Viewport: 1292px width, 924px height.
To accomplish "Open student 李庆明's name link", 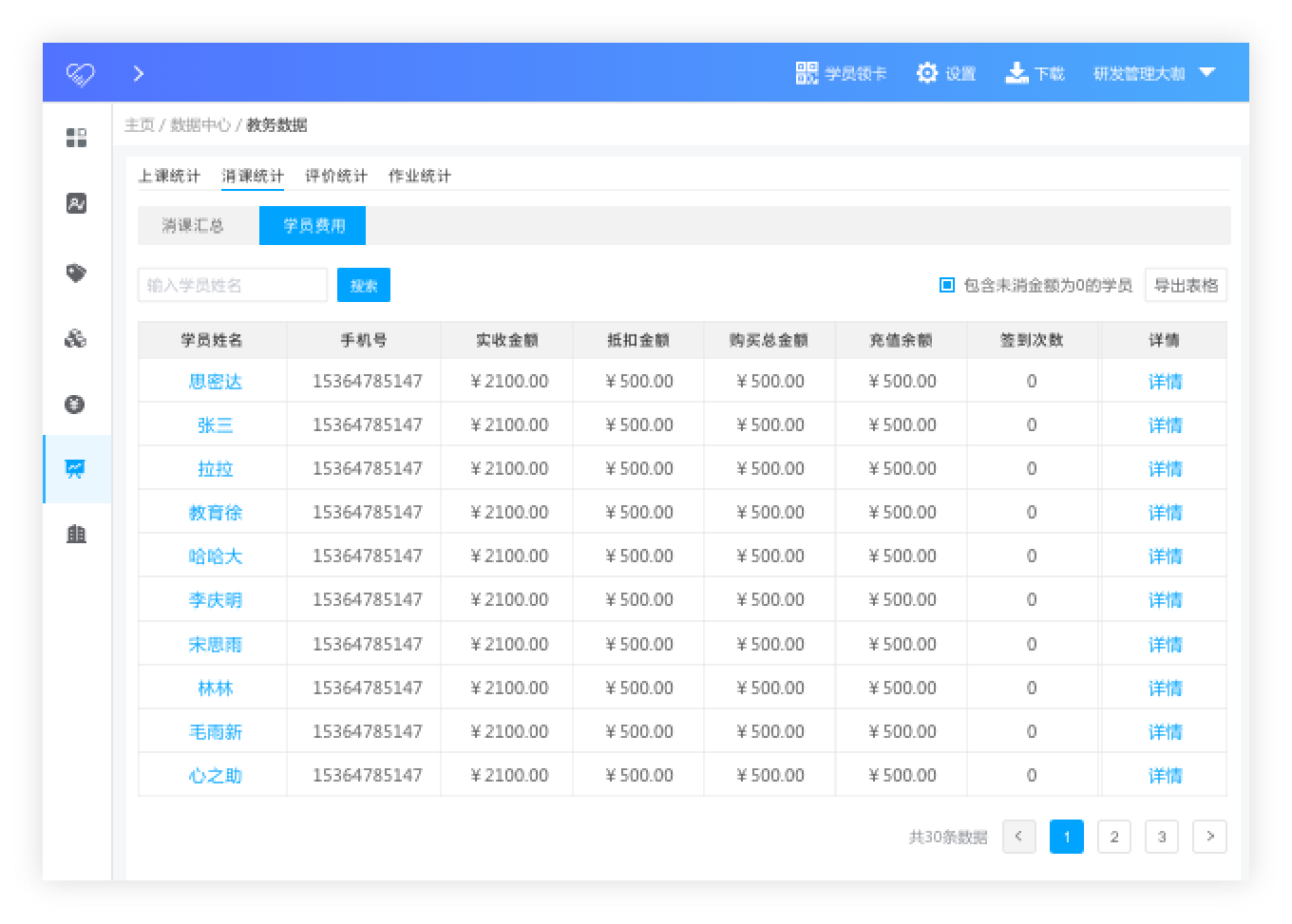I will click(216, 600).
